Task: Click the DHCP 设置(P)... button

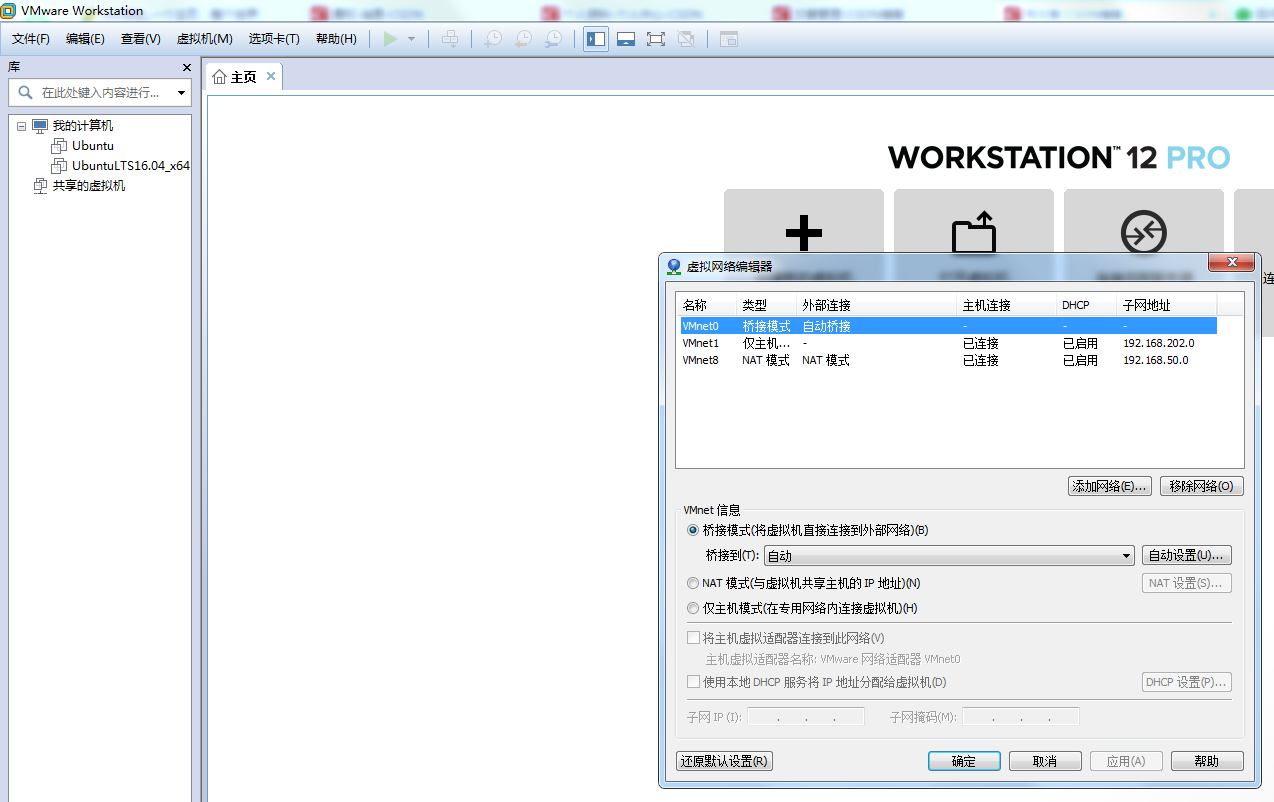Action: [1187, 682]
